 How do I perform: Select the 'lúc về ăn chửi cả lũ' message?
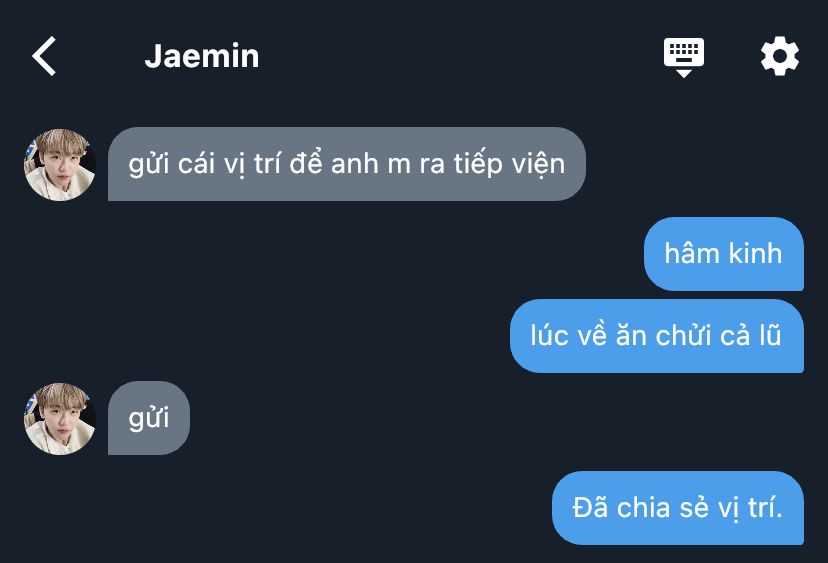[x=656, y=336]
